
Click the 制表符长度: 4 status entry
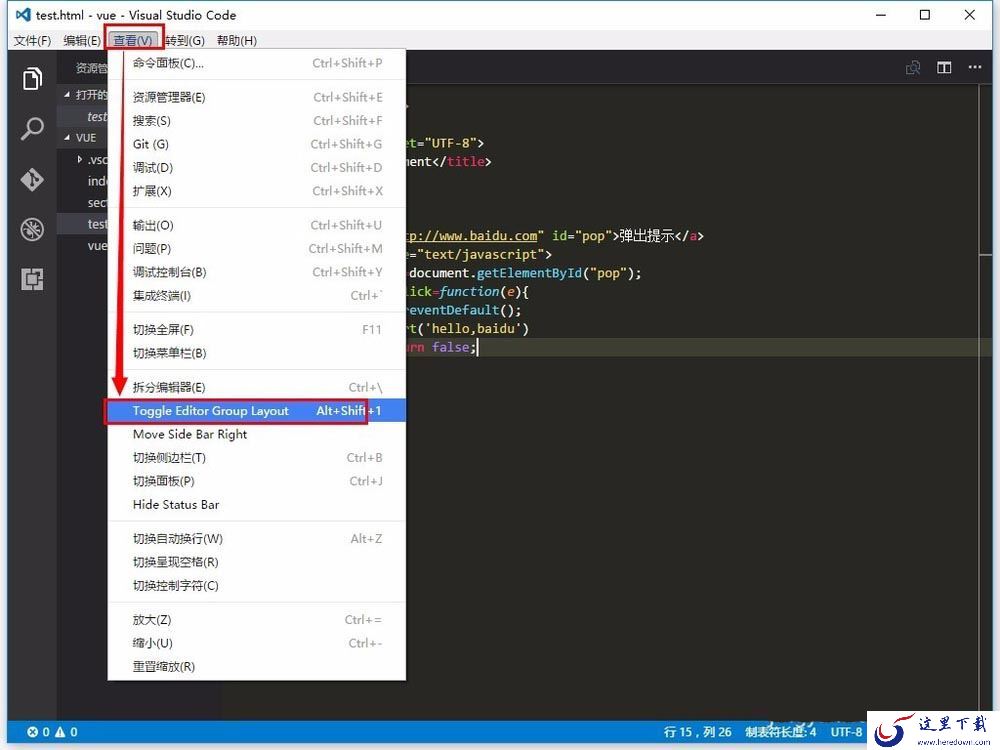(x=780, y=732)
